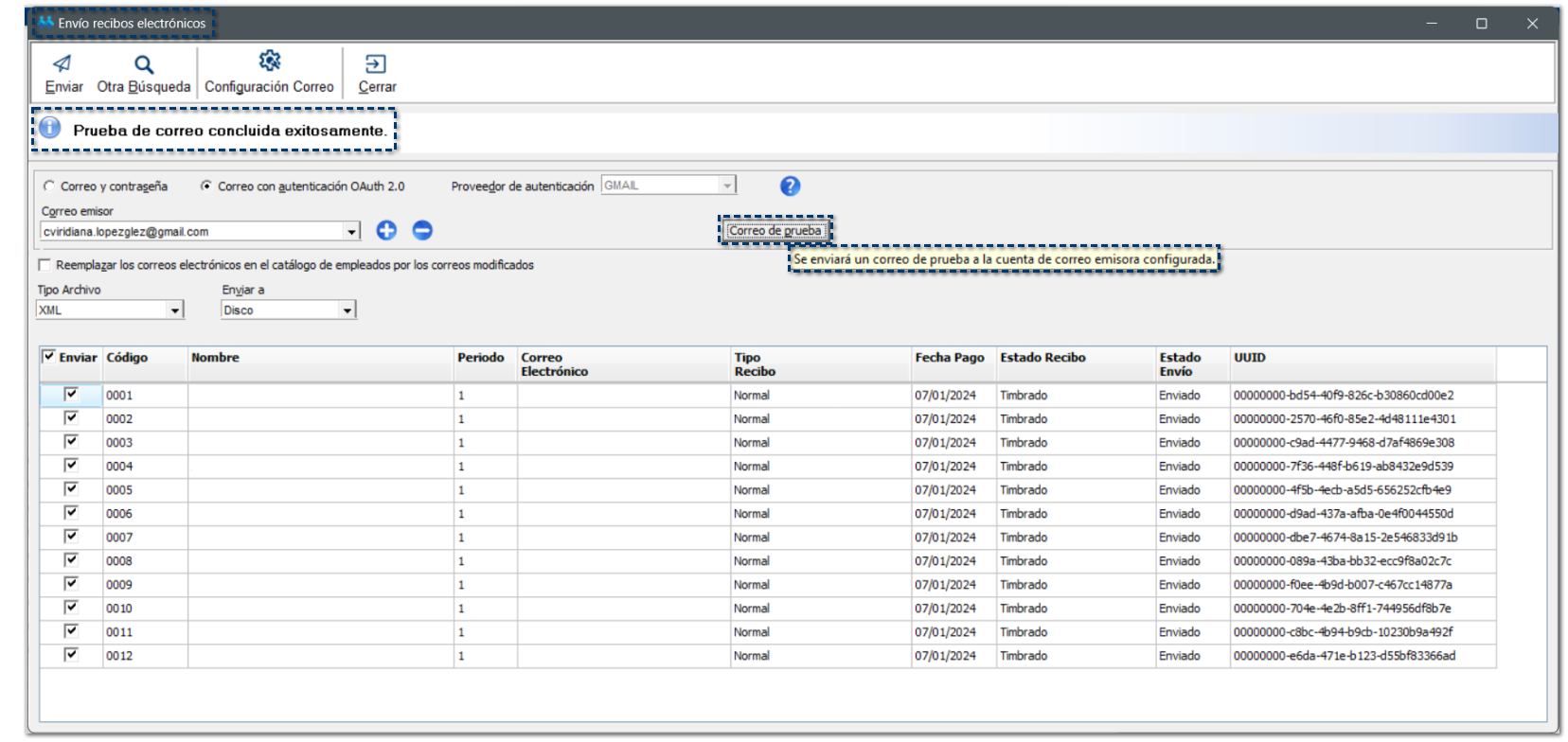Image resolution: width=1568 pixels, height=742 pixels.
Task: Open the blue question mark help icon
Action: click(790, 186)
